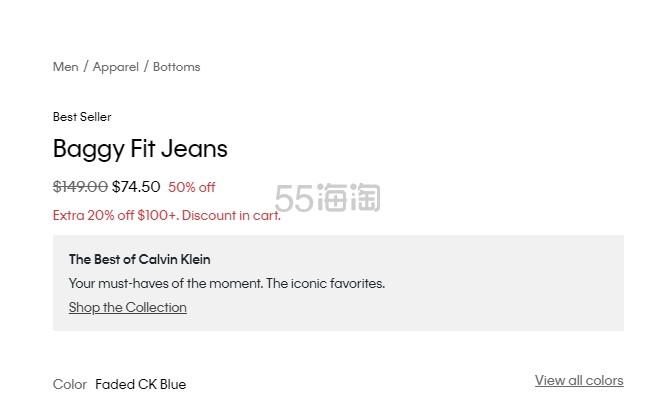
Task: Click the $74.50 sale price
Action: (x=136, y=187)
